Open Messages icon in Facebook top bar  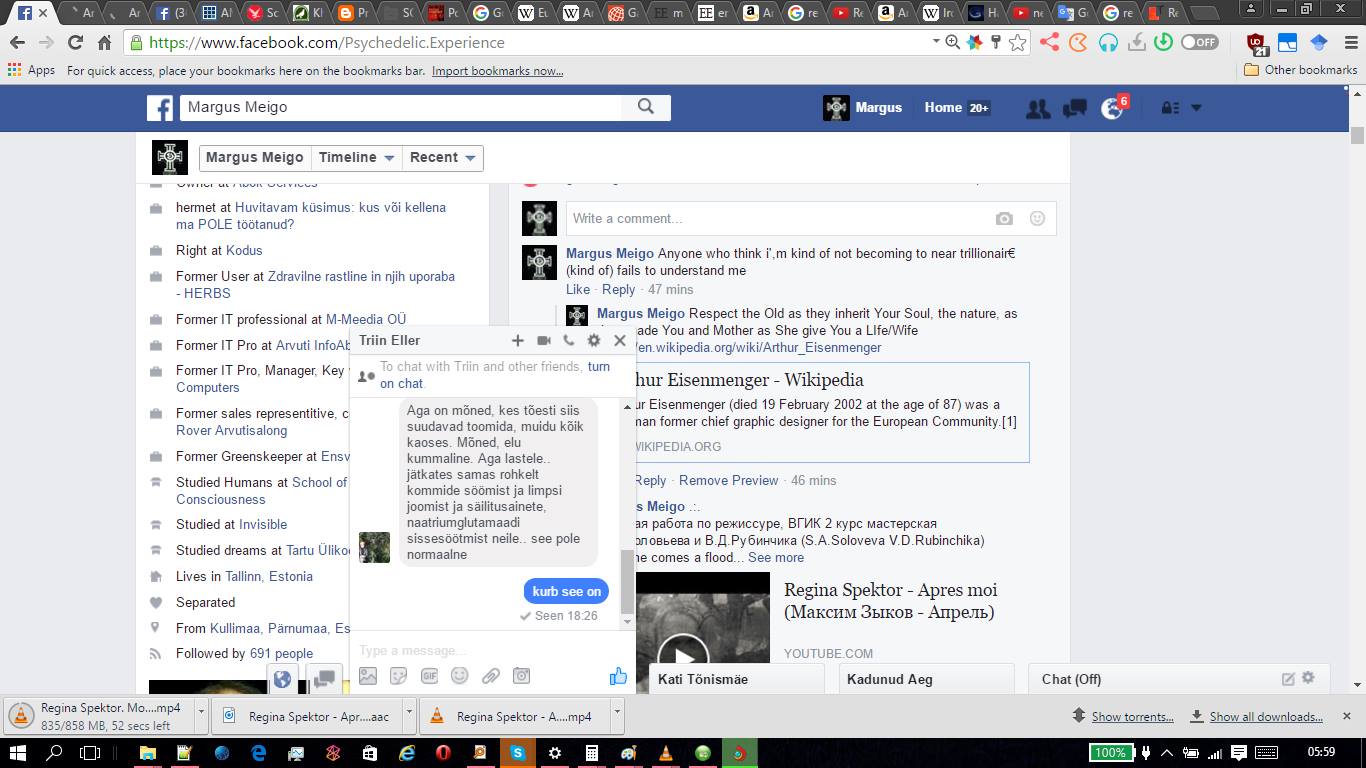click(1075, 108)
